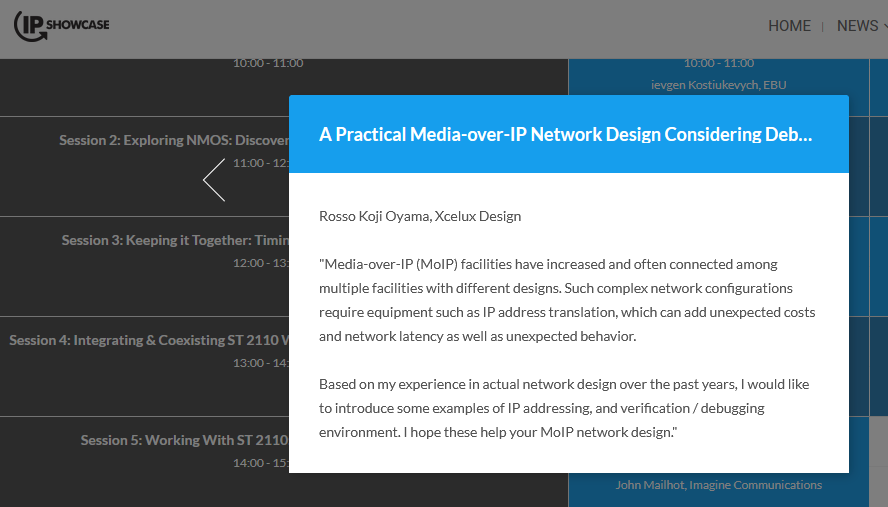
Task: Open Session 3: Keeping it Together row
Action: pyautogui.click(x=144, y=266)
